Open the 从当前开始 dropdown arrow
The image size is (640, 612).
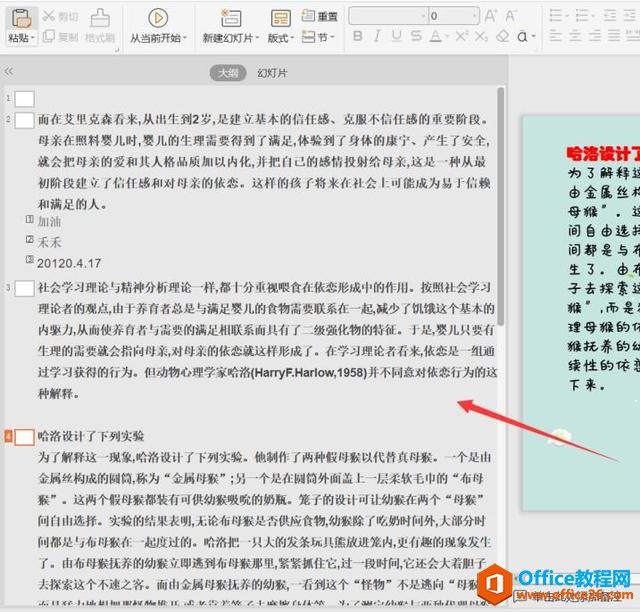pyautogui.click(x=185, y=38)
